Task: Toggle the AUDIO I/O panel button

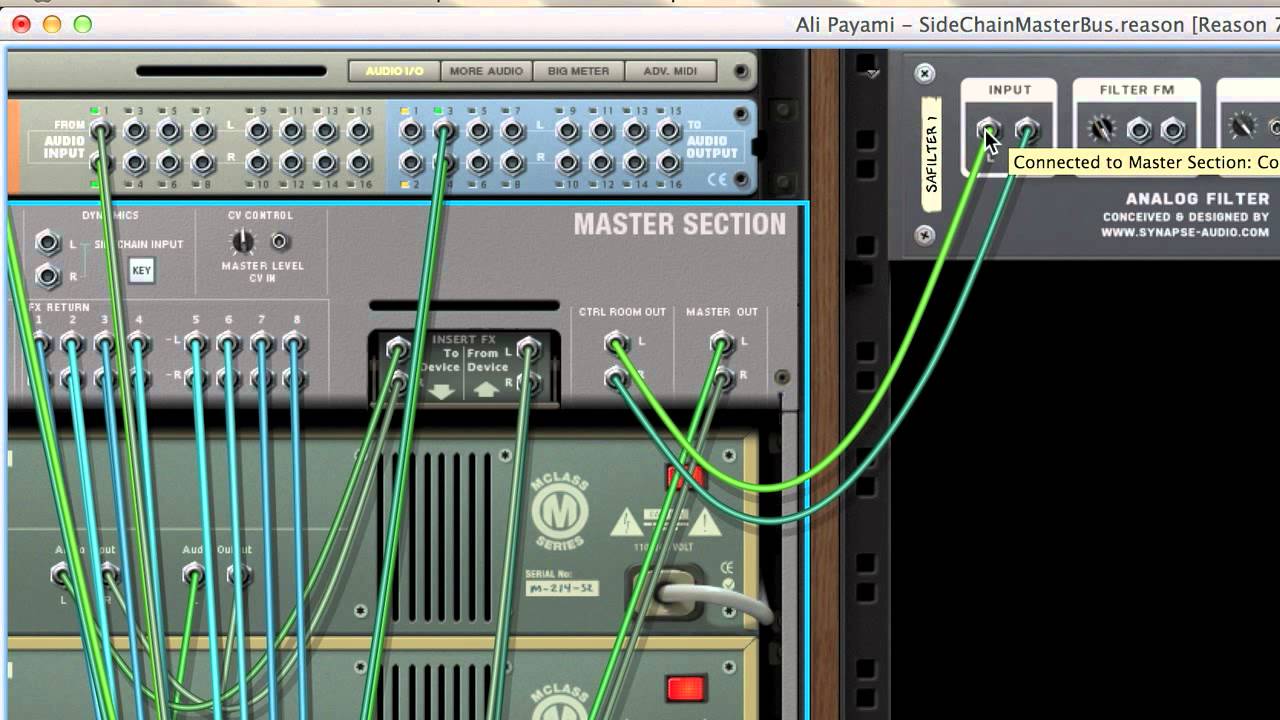Action: (x=395, y=71)
